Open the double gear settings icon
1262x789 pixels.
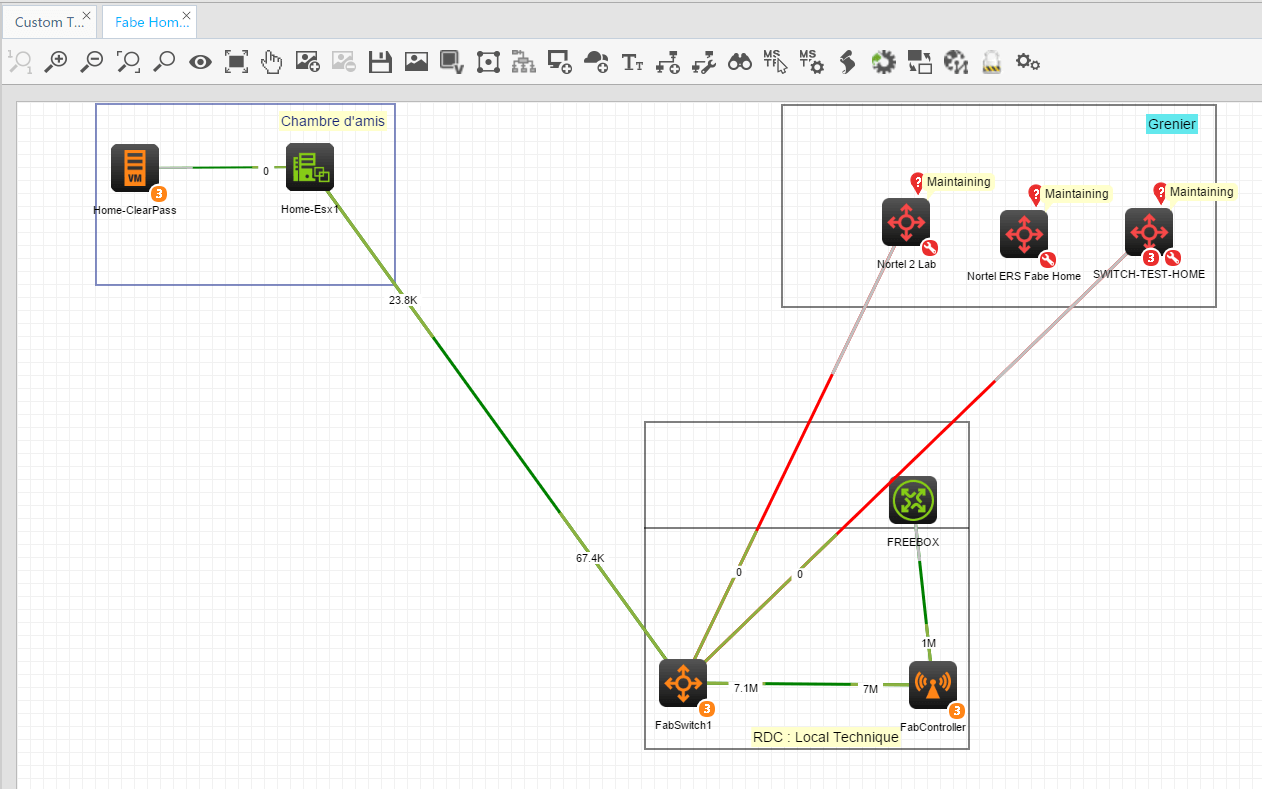click(1027, 62)
